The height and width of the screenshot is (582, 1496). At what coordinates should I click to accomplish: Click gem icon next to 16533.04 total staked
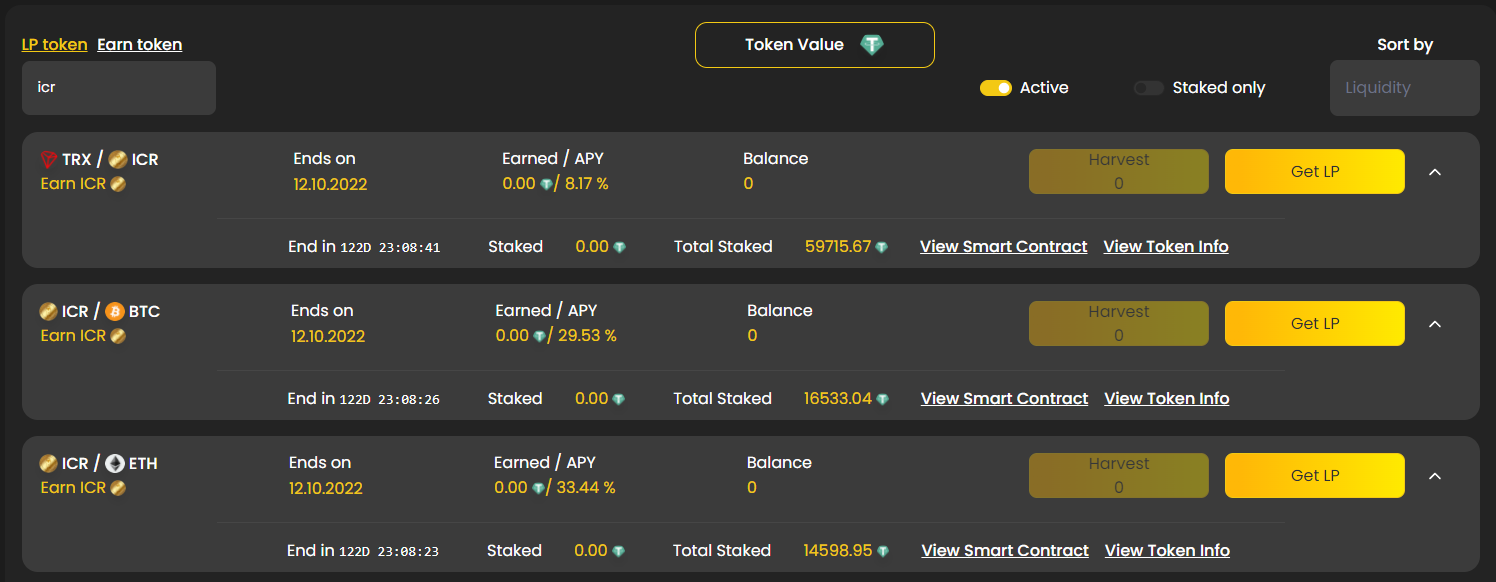pos(882,399)
